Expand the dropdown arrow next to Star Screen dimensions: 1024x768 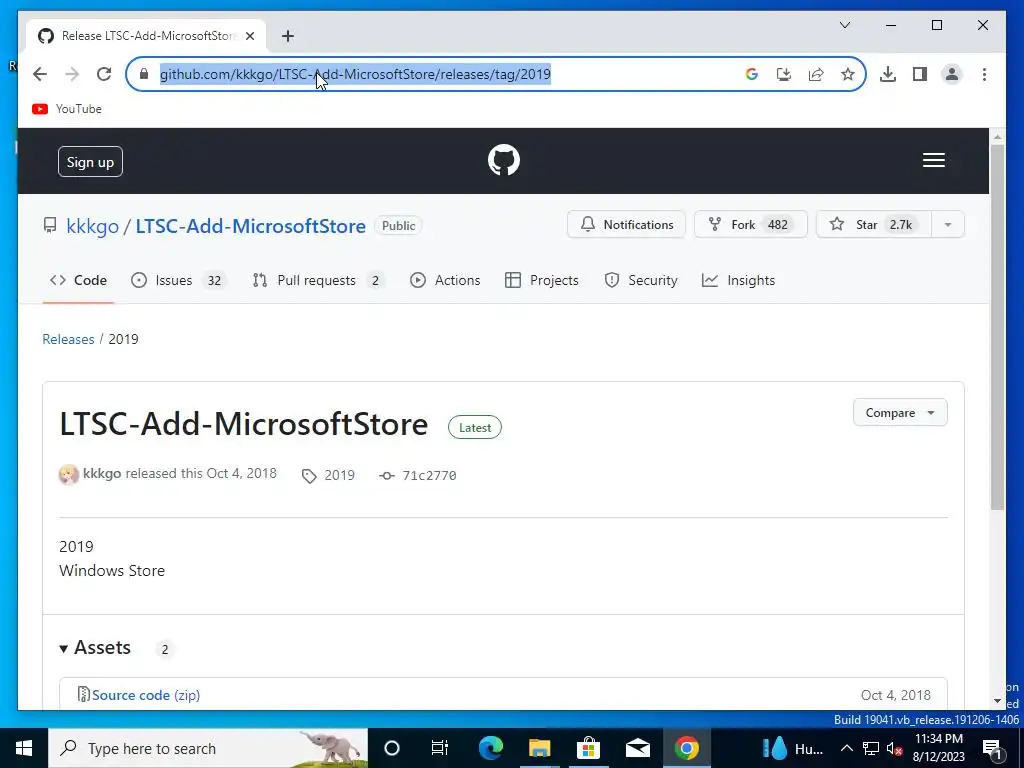pos(948,225)
